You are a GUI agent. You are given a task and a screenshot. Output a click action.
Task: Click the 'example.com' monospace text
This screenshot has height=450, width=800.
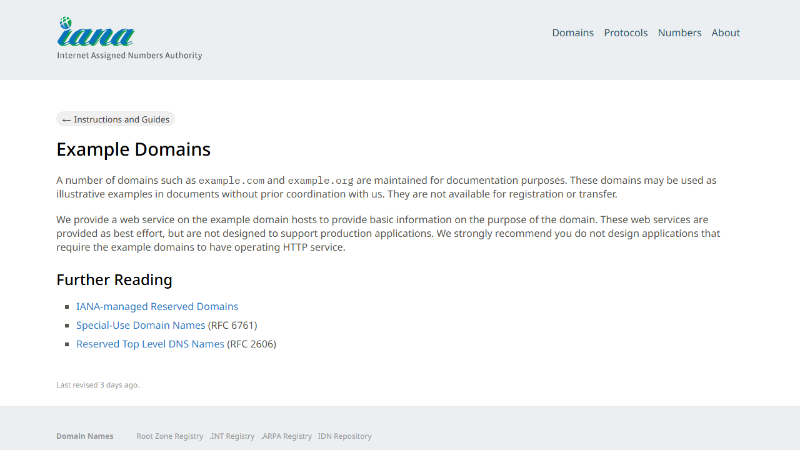point(231,181)
